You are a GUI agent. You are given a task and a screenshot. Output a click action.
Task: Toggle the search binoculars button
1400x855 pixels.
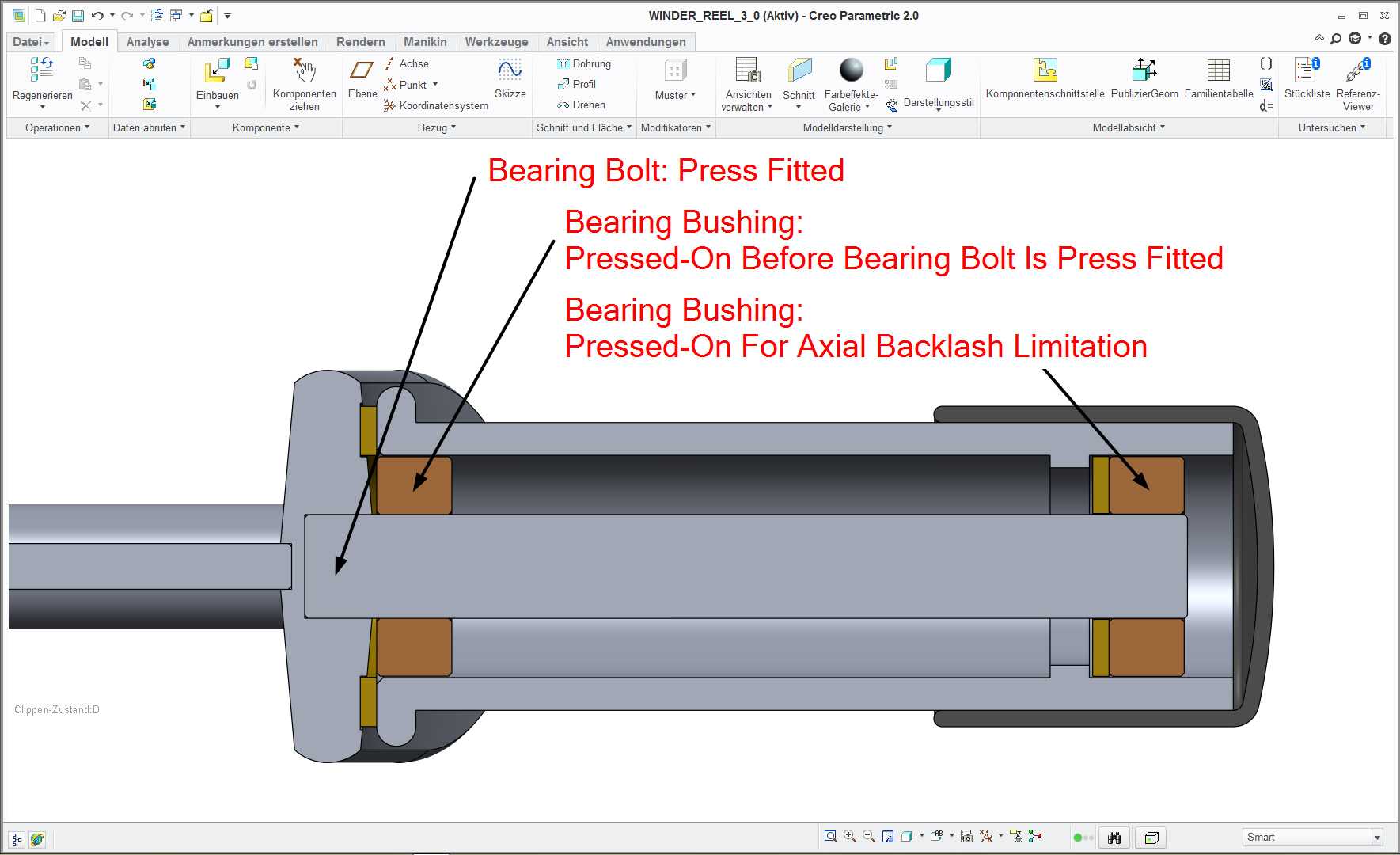(x=1114, y=838)
